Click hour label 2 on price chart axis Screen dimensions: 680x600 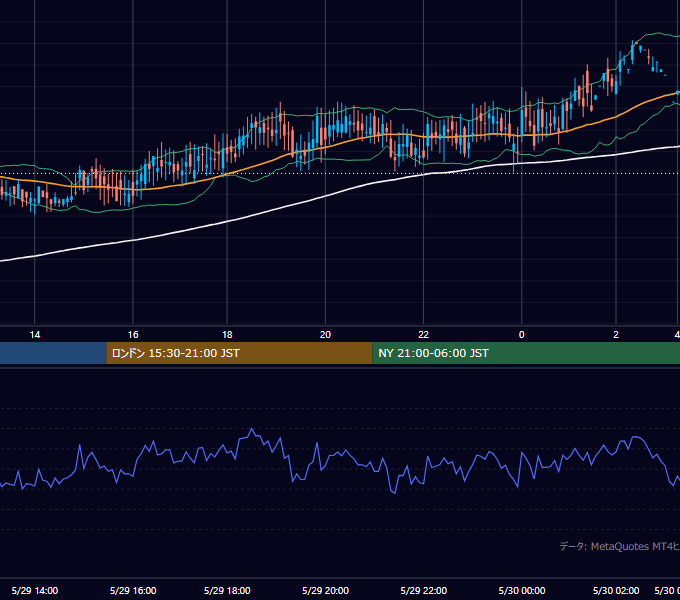616,335
